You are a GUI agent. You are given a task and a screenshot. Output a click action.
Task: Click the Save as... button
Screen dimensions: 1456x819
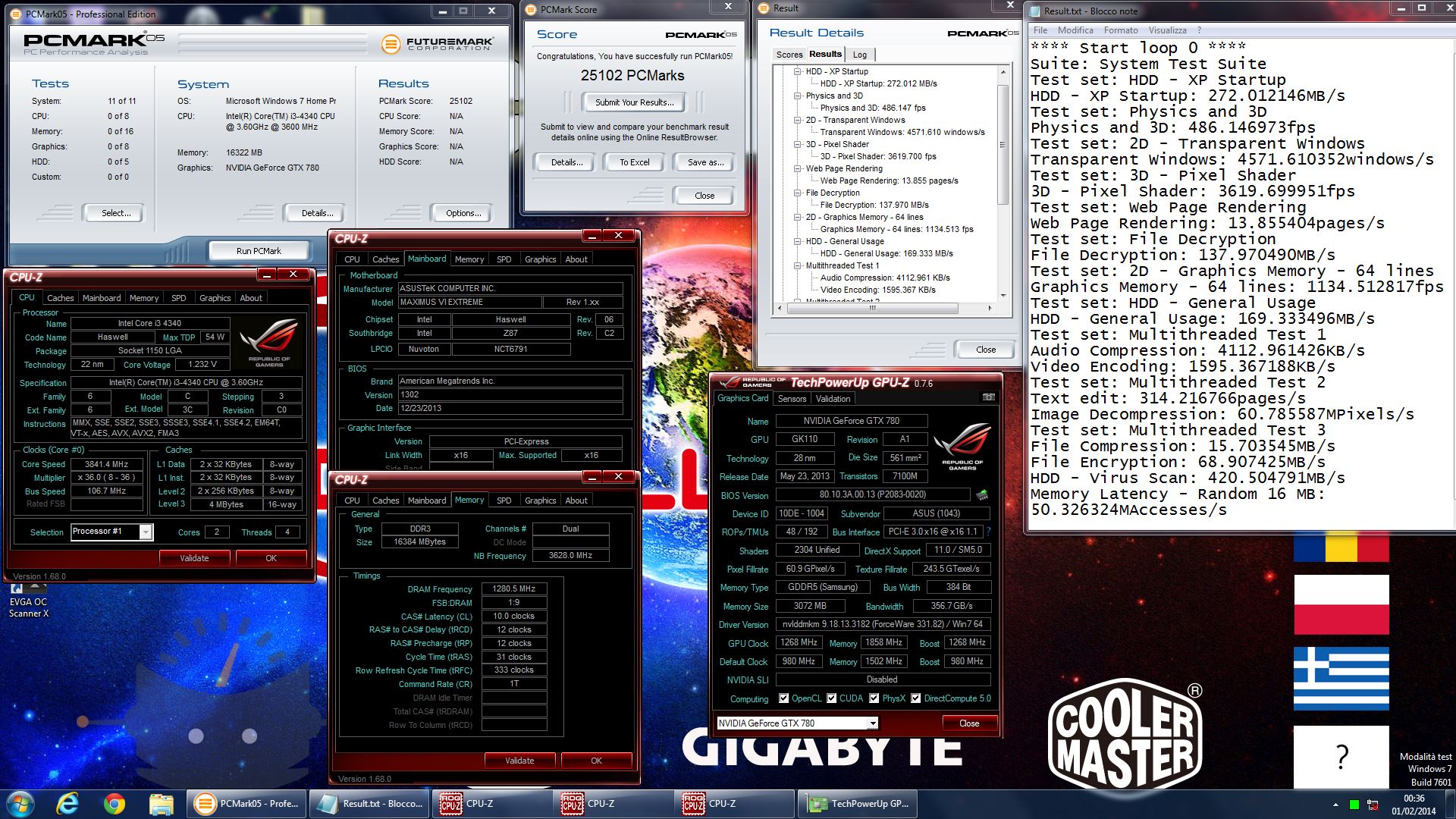[x=704, y=162]
